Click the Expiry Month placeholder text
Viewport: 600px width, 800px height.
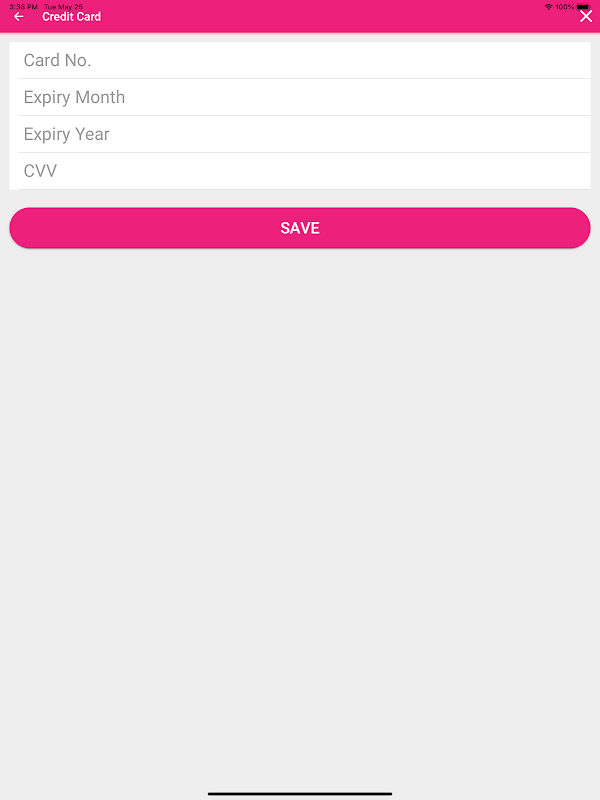coord(74,97)
